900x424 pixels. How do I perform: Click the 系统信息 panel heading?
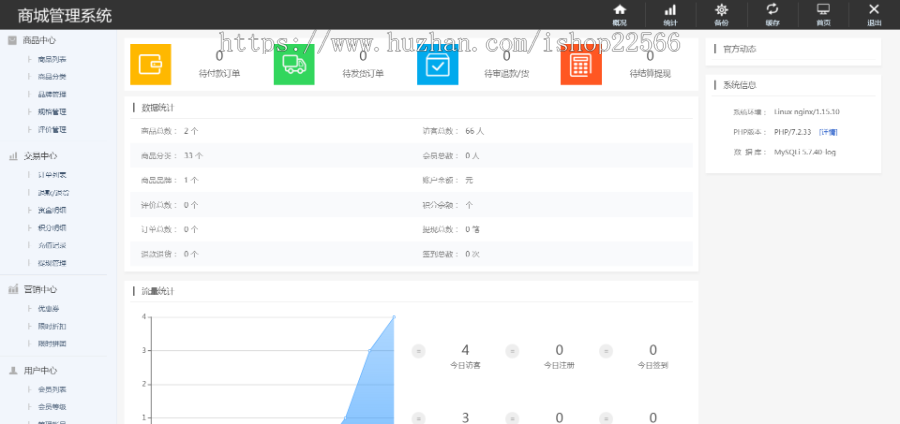pyautogui.click(x=739, y=85)
